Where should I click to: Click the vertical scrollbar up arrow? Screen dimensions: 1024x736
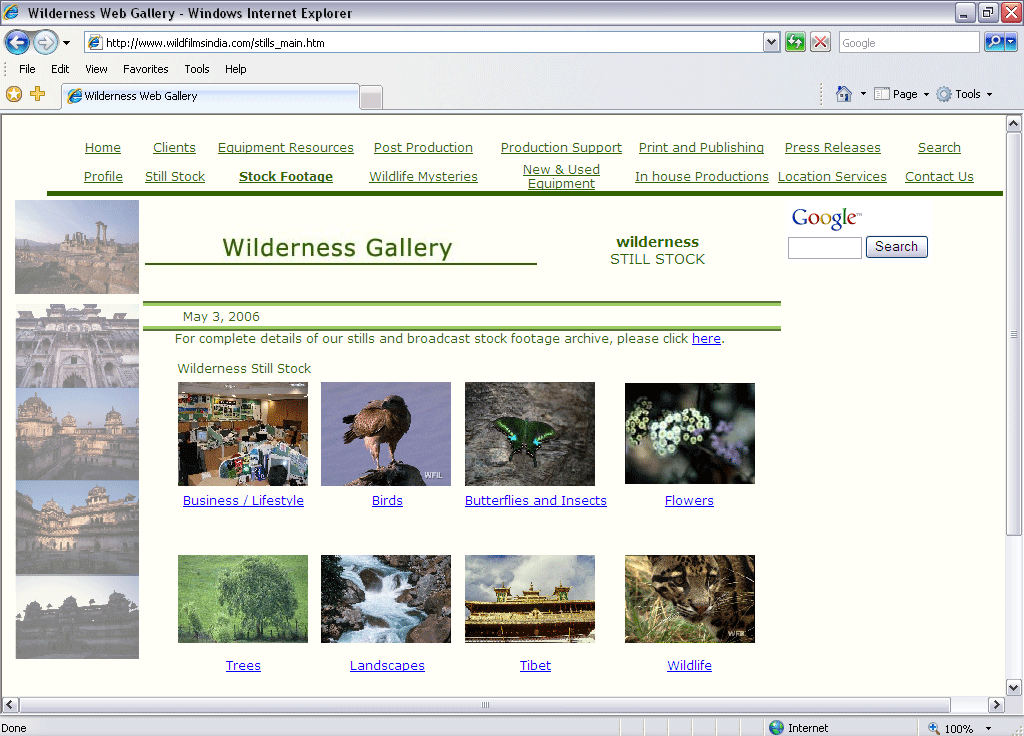click(1013, 123)
